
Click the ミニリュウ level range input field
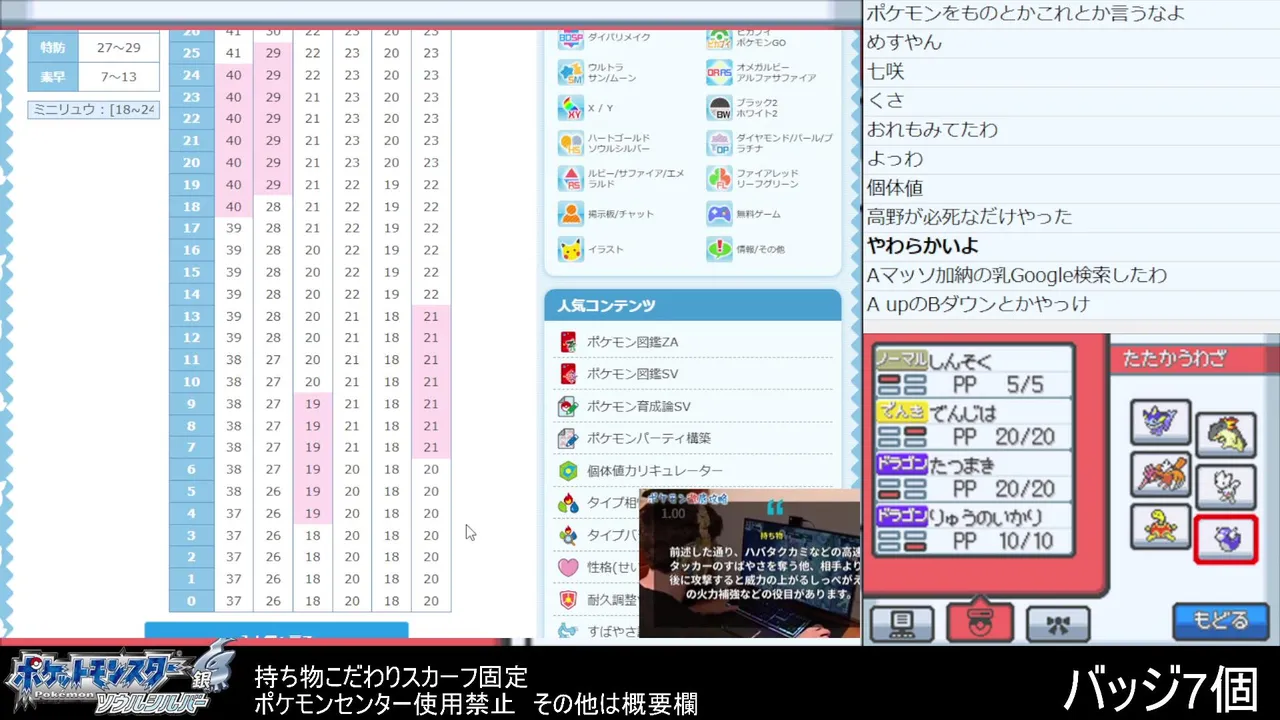(x=92, y=109)
